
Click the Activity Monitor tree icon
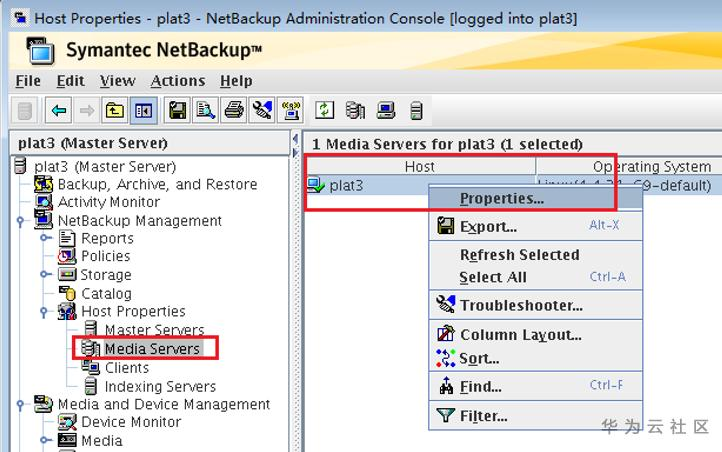click(x=44, y=202)
